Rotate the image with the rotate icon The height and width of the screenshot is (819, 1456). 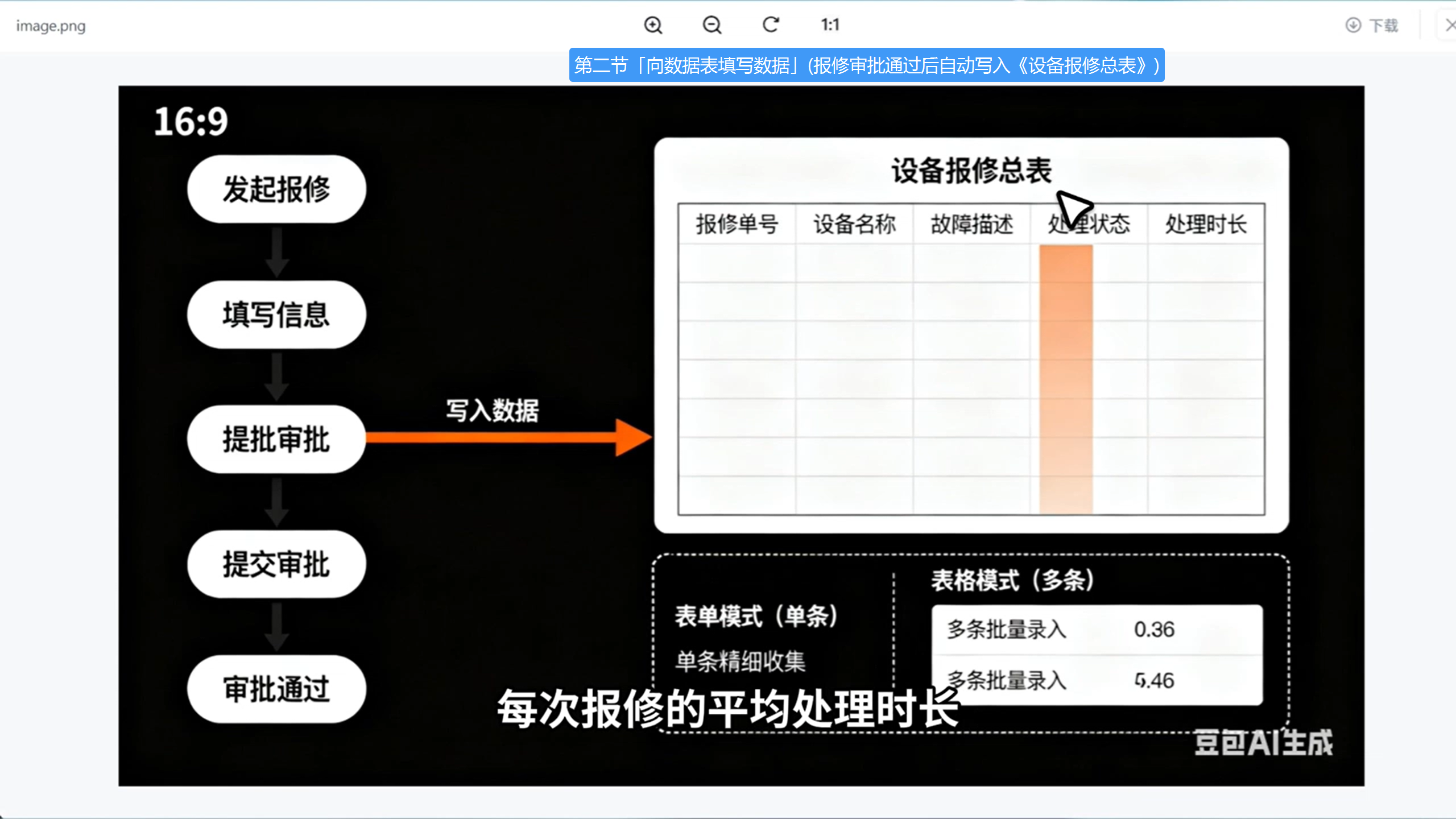coord(771,25)
